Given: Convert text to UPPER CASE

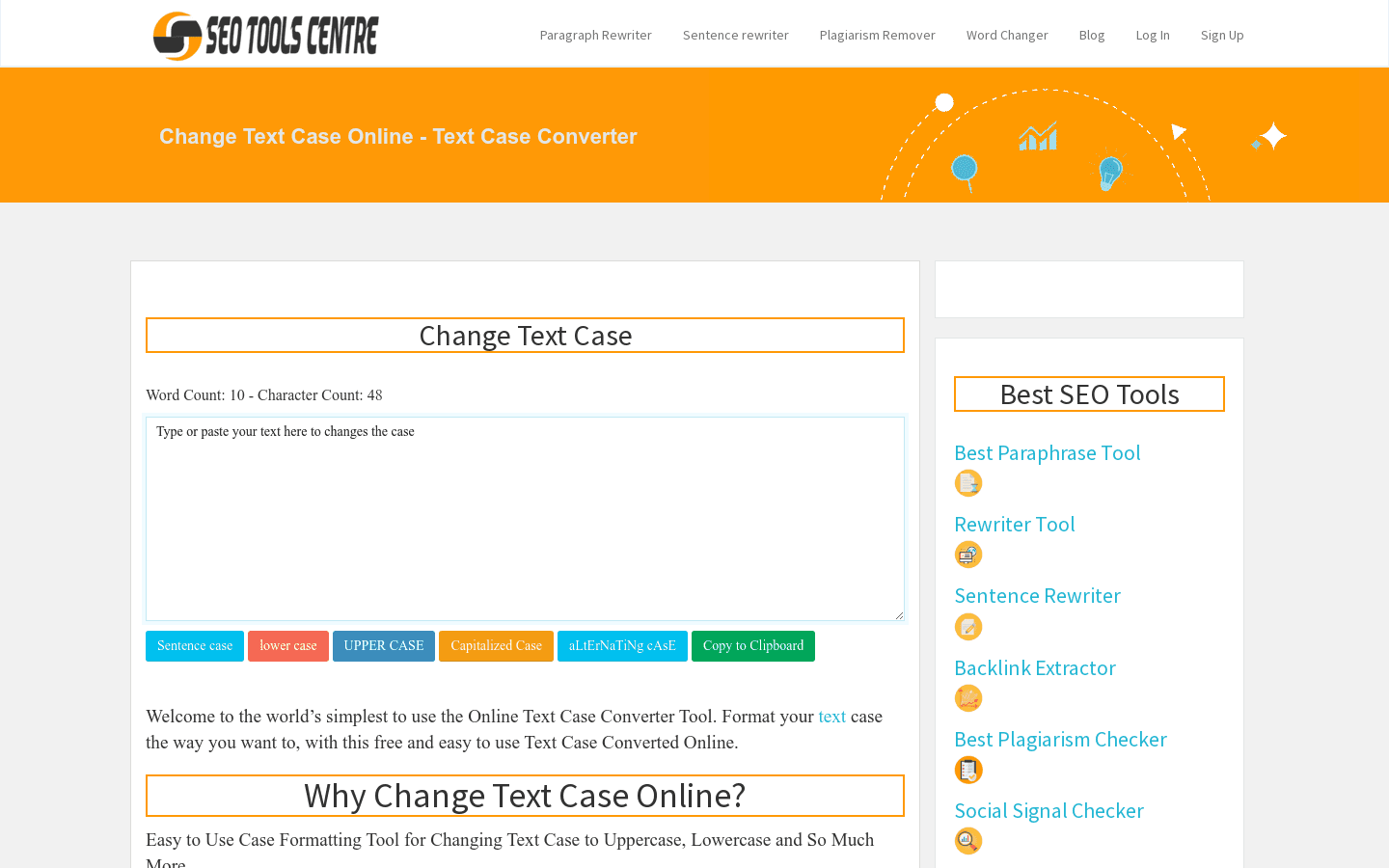Looking at the screenshot, I should point(383,645).
